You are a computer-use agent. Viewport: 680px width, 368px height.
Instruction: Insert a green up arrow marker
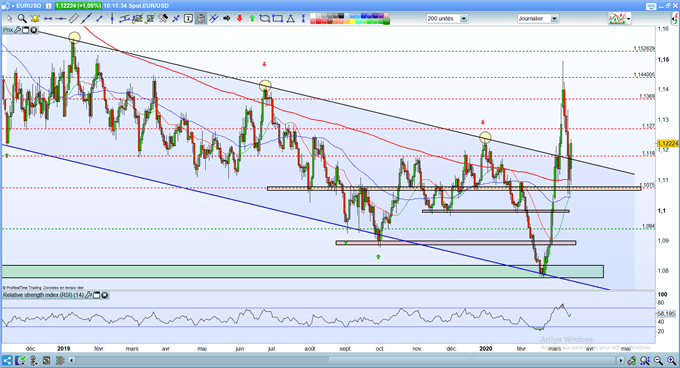(x=252, y=19)
